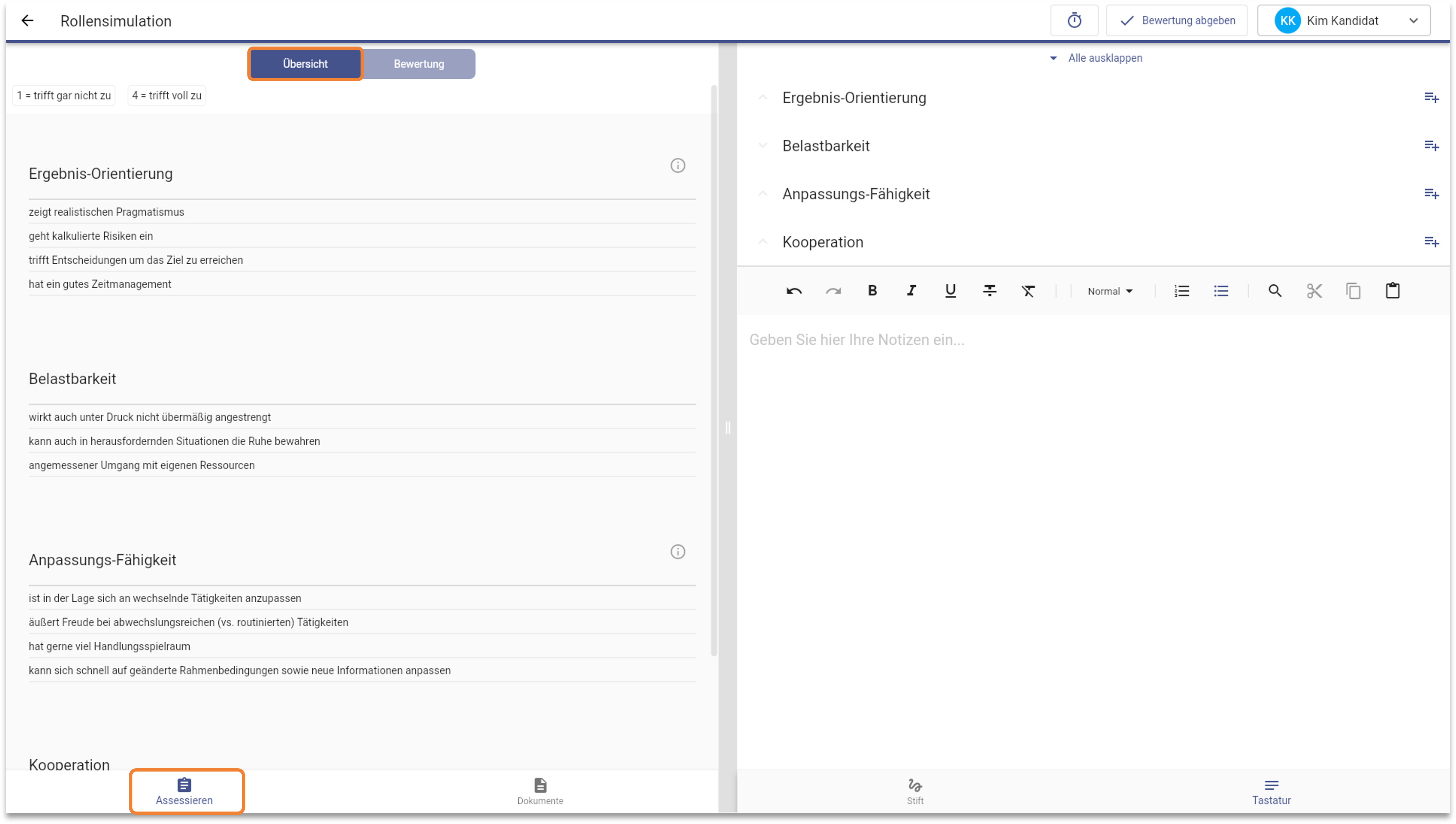Screen dimensions: 1456x824
Task: Add note to Anpassungs-Fähigkeit
Action: [x=1431, y=194]
